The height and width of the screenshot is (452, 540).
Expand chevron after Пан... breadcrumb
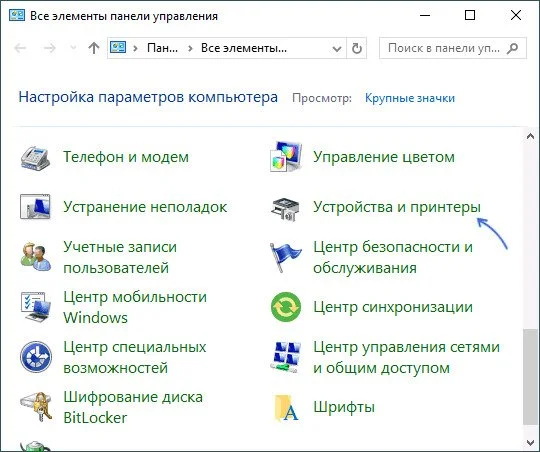[190, 48]
